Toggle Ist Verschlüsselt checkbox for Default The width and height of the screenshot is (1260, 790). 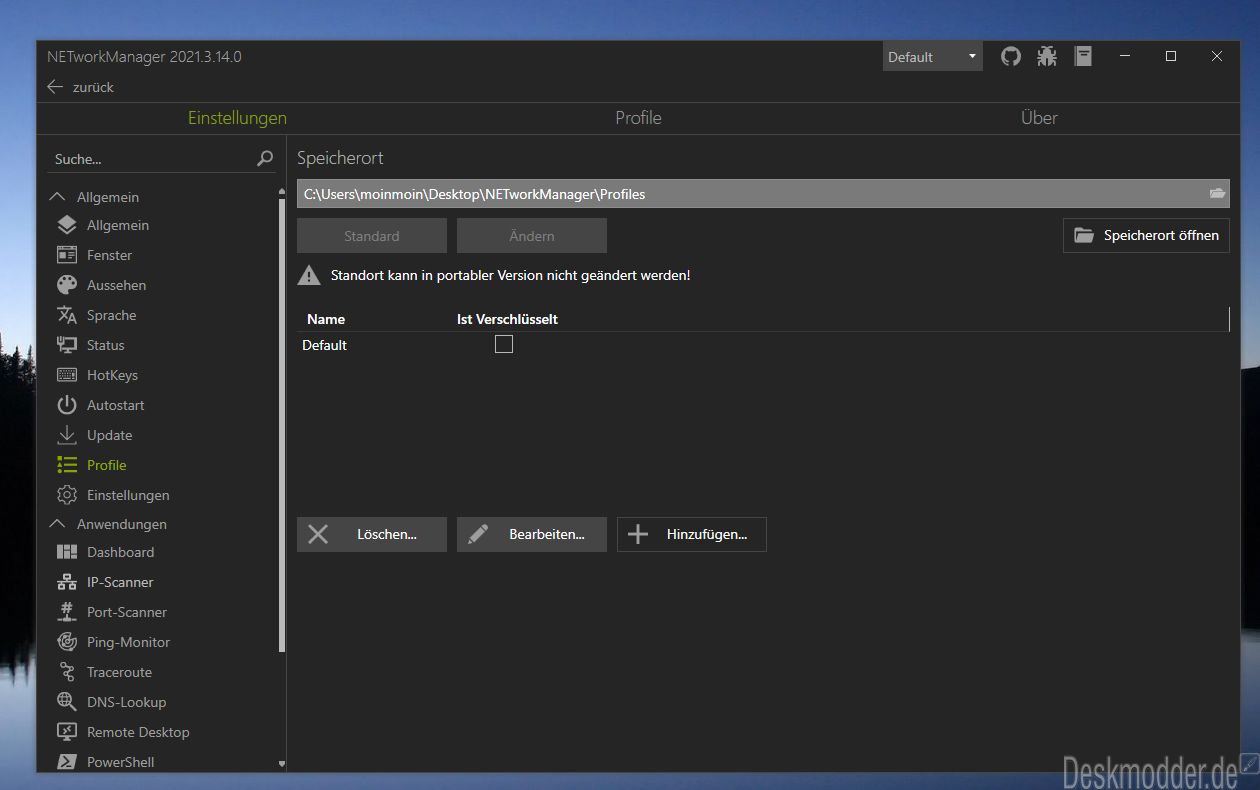click(x=504, y=344)
